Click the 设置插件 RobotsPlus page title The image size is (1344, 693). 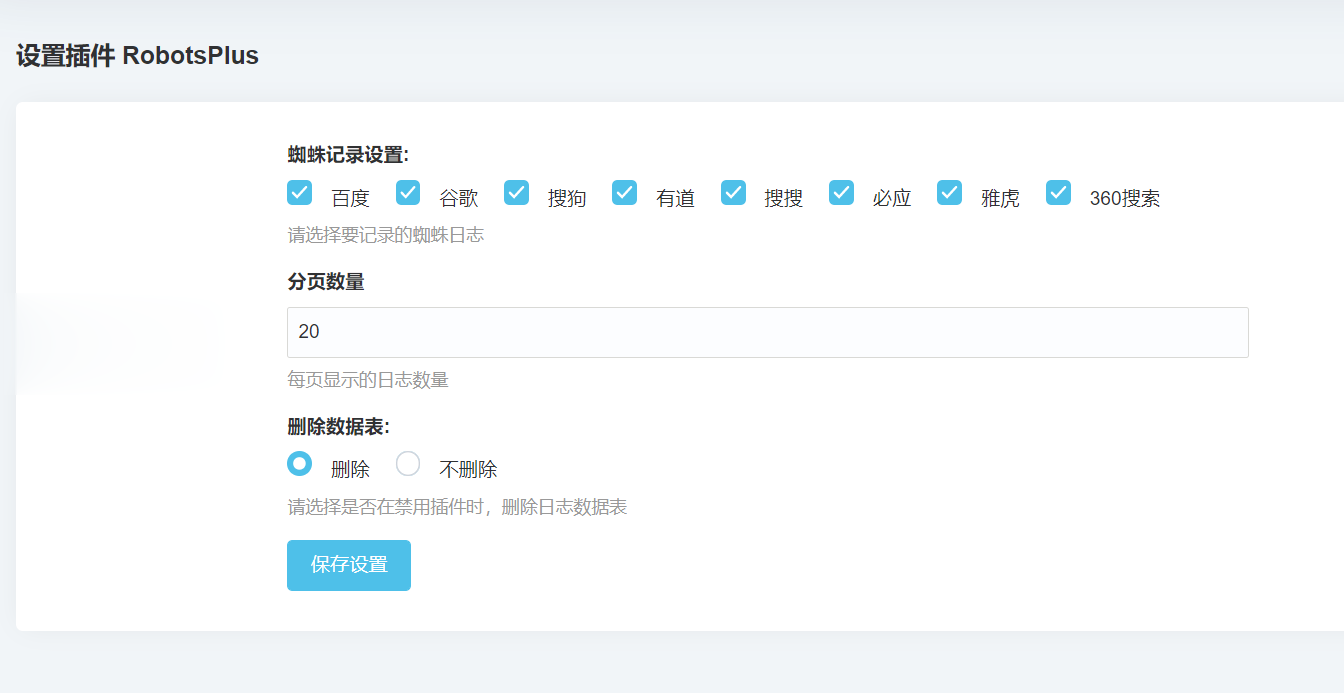136,56
